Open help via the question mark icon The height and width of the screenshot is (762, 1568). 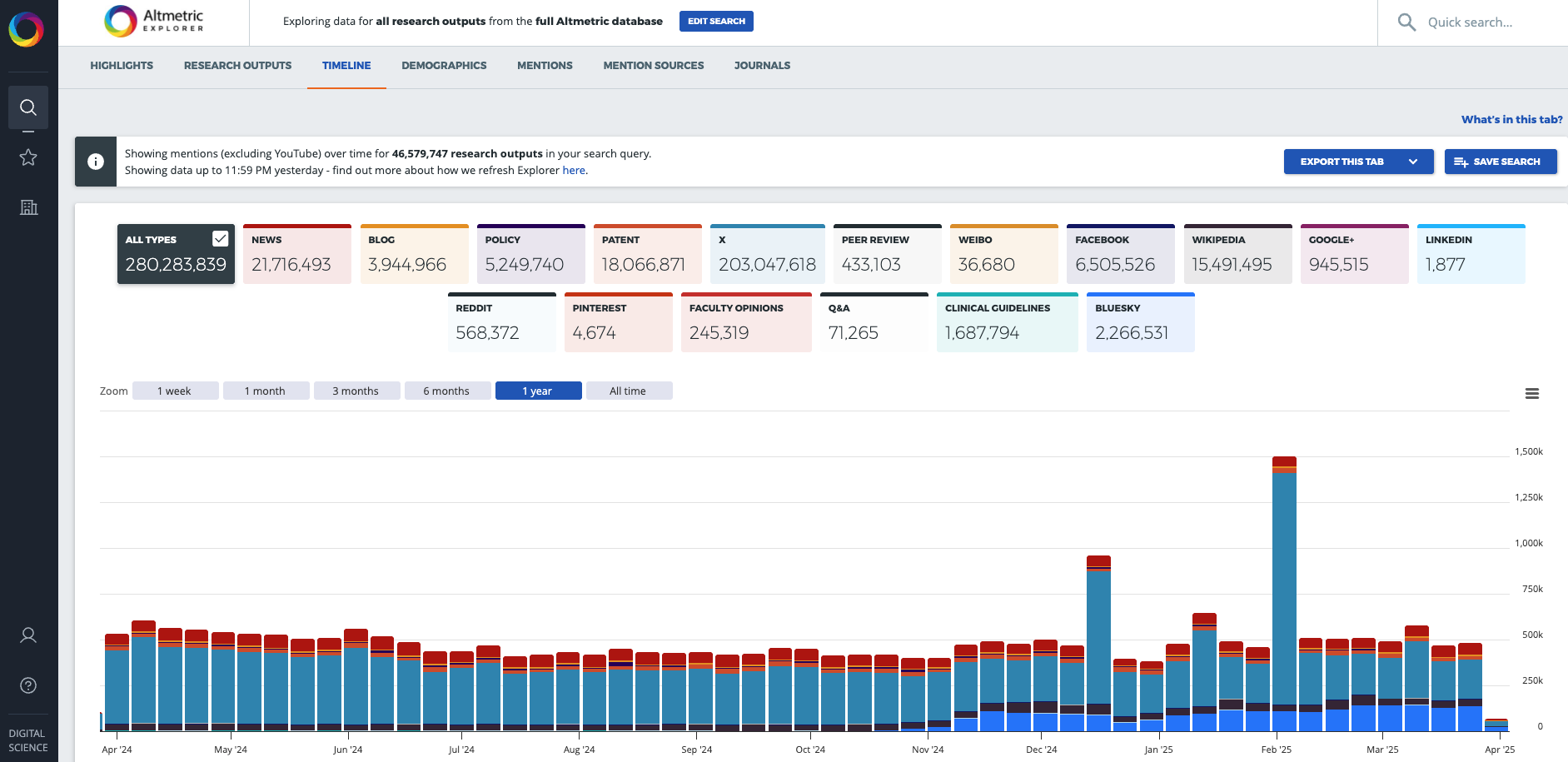pyautogui.click(x=28, y=685)
